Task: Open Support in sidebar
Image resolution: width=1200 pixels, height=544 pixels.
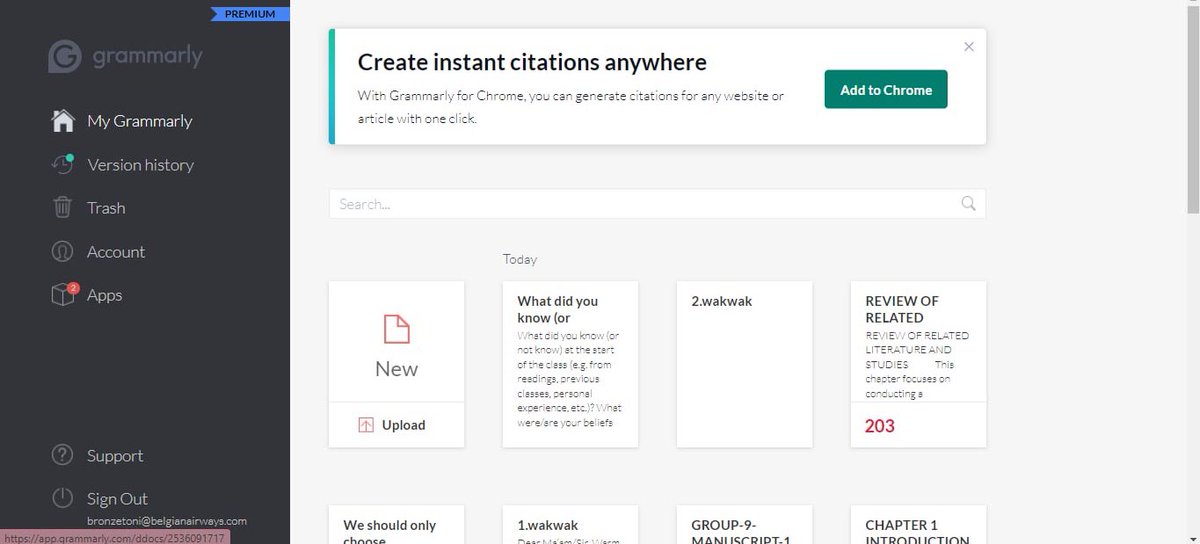Action: coord(115,456)
